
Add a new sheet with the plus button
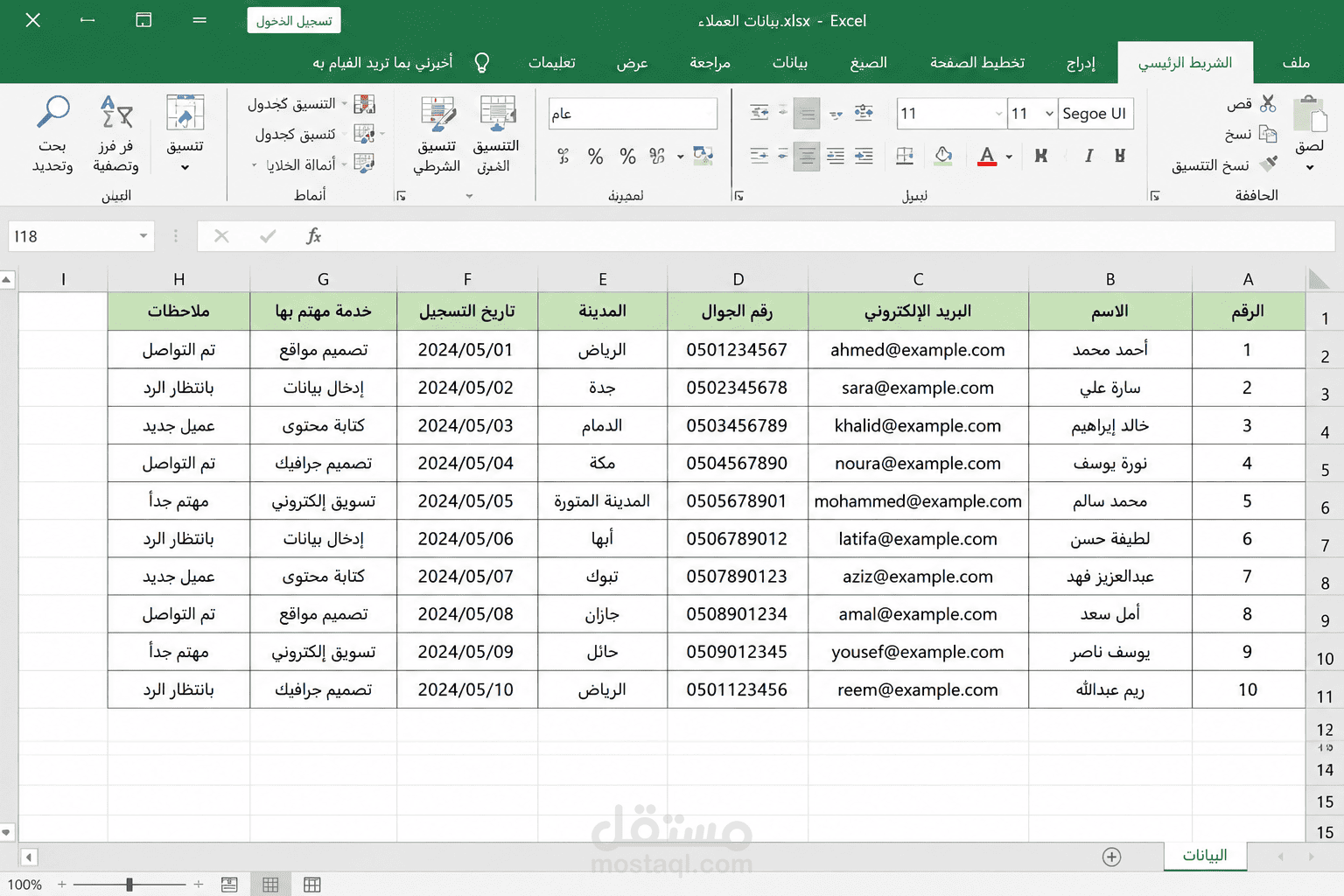(1111, 857)
